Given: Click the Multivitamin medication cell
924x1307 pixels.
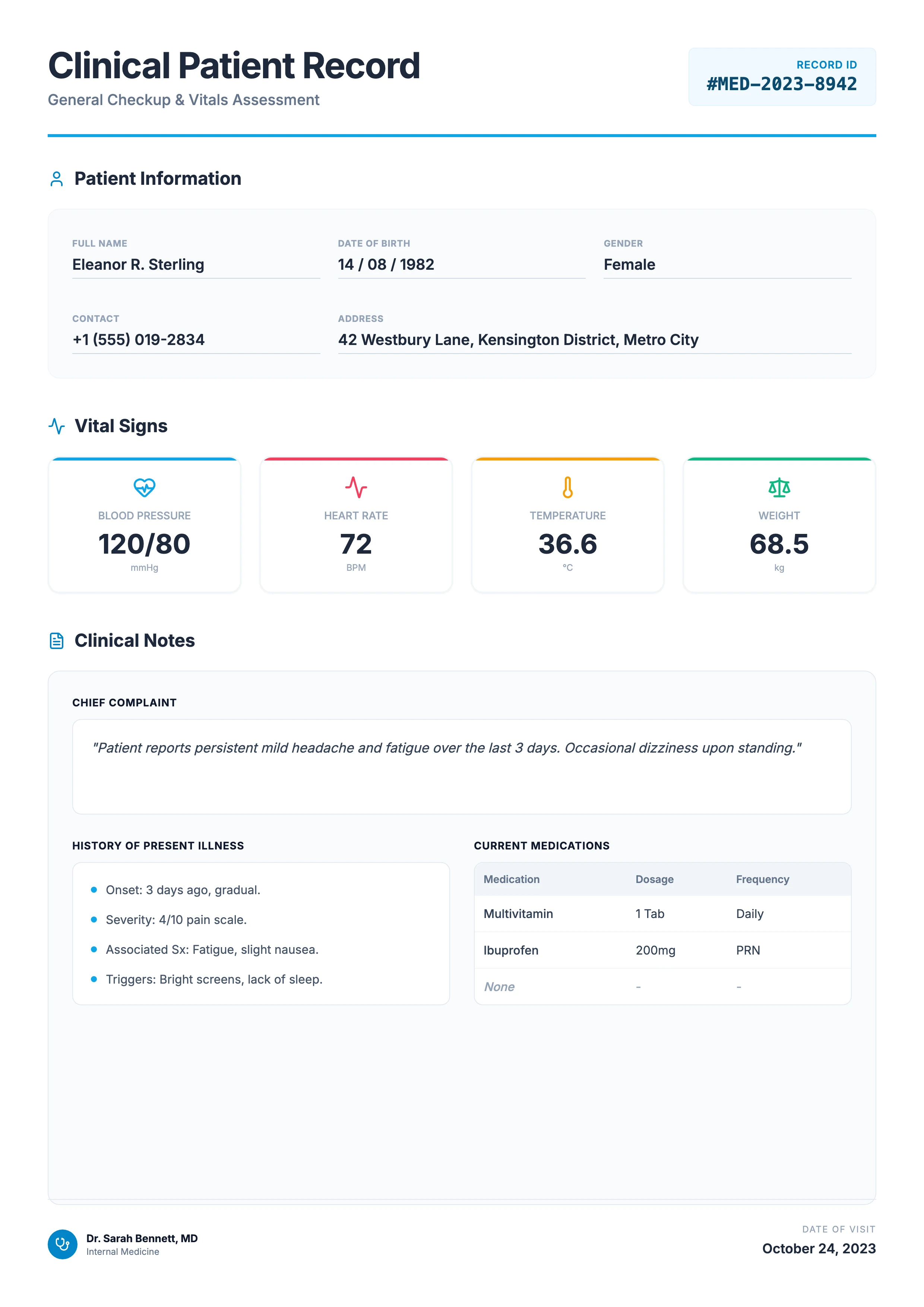Looking at the screenshot, I should tap(518, 914).
